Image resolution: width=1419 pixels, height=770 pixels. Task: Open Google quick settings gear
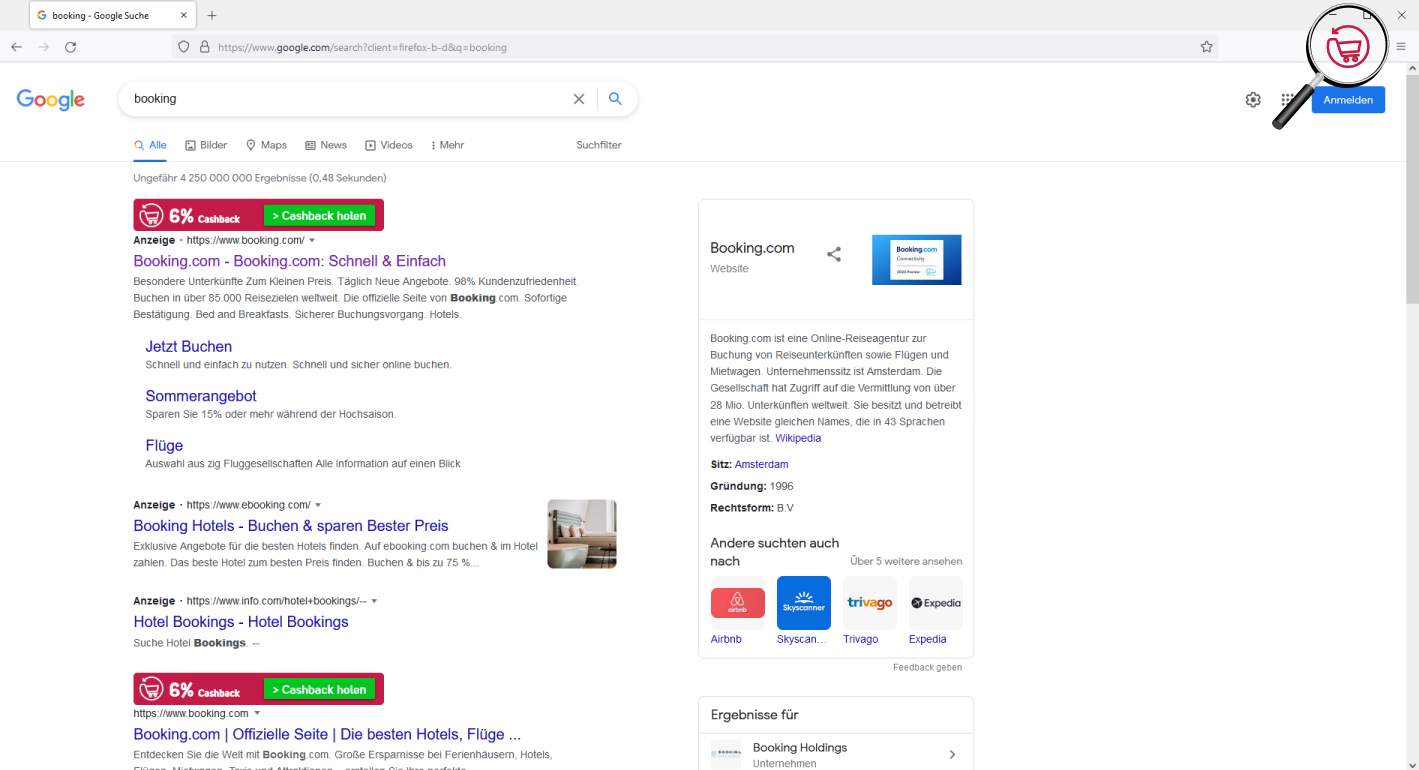point(1253,99)
